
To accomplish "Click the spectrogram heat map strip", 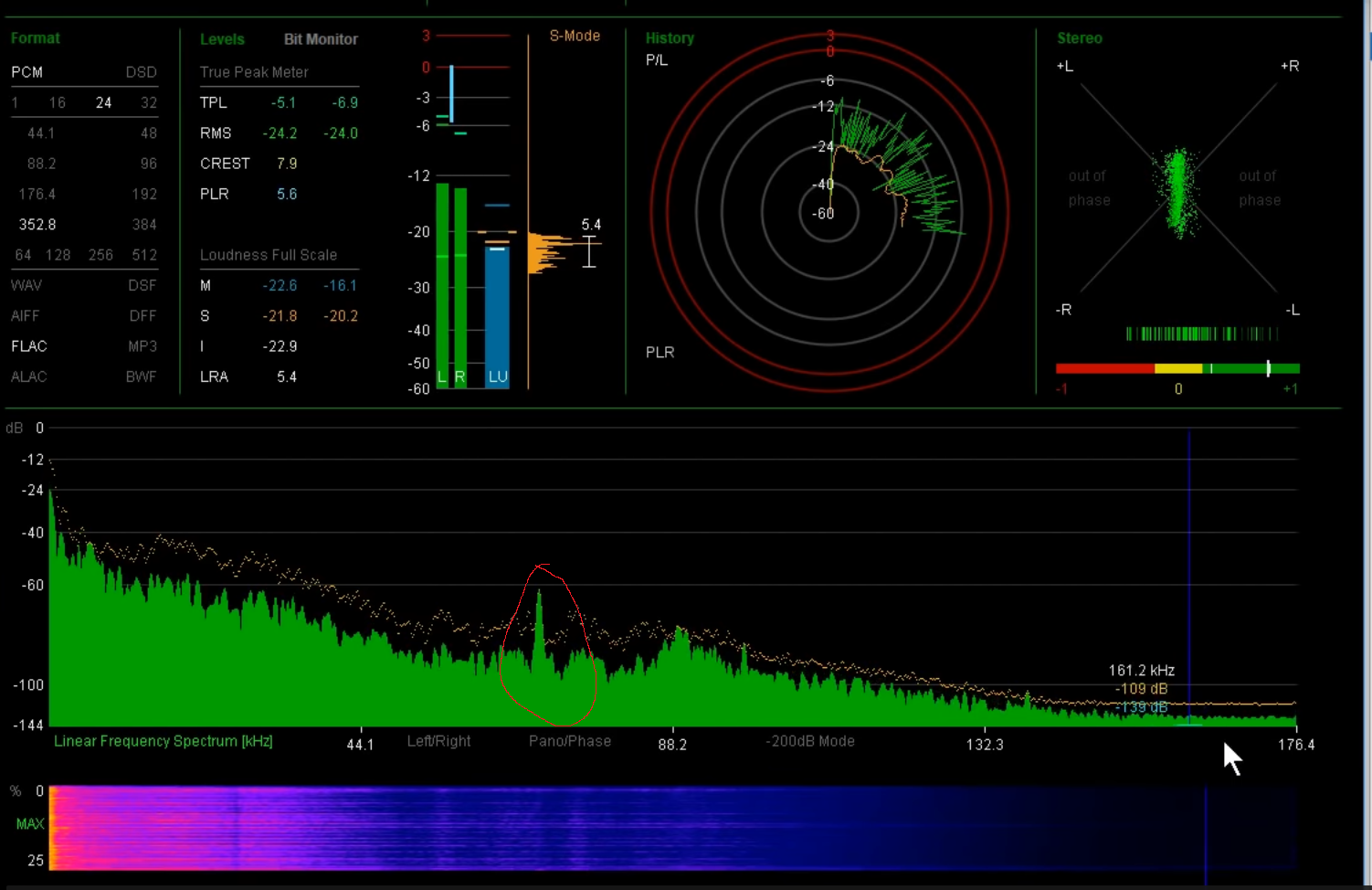I will (673, 828).
